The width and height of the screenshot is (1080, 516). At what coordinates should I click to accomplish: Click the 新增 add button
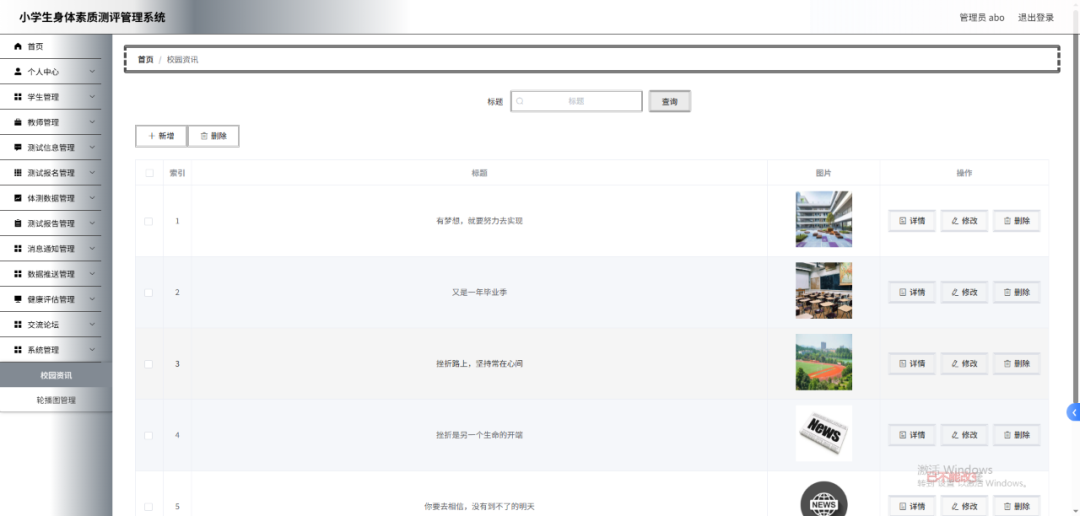161,136
